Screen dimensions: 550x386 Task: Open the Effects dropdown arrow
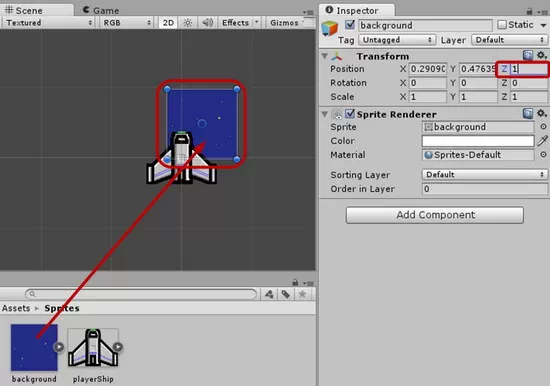tap(256, 23)
